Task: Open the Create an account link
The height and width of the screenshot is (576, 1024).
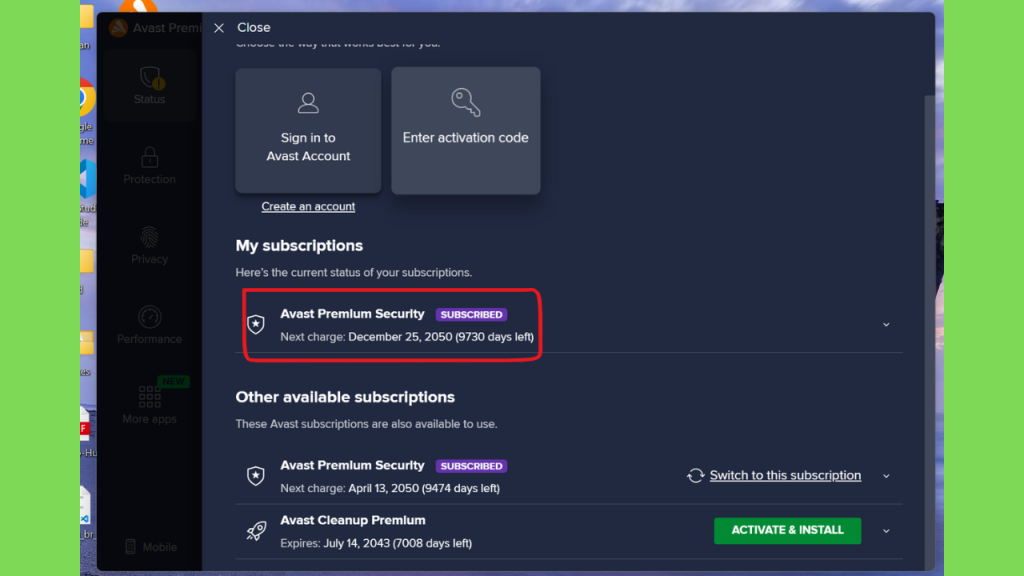Action: click(308, 206)
